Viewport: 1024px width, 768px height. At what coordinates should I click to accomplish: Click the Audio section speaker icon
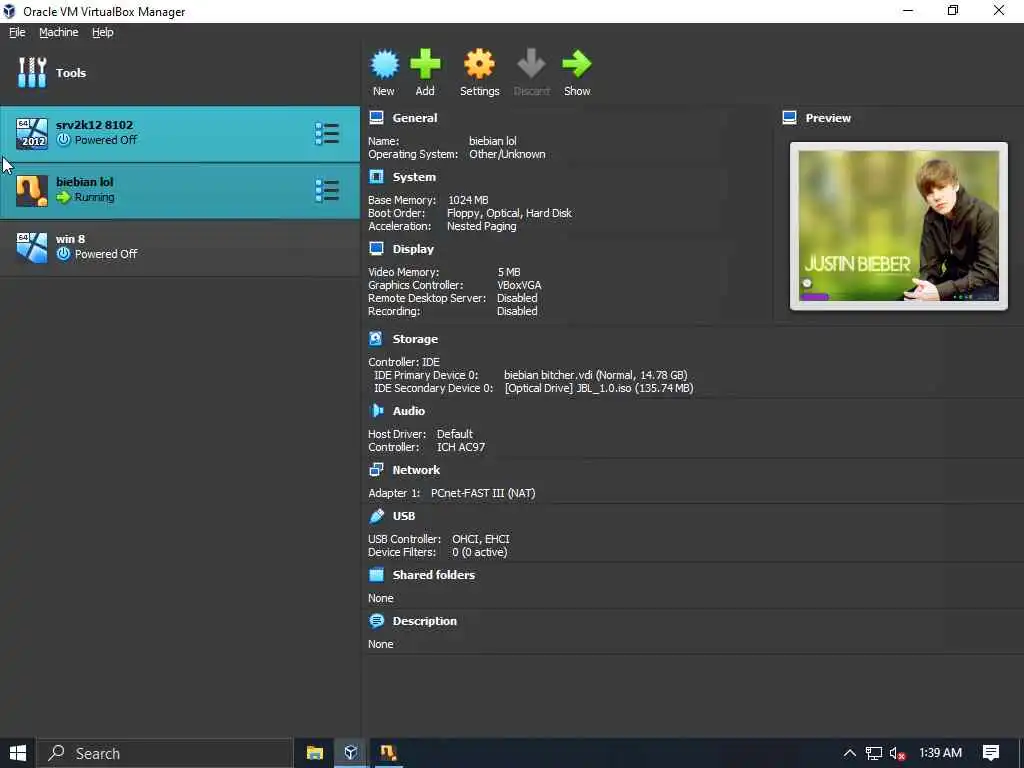click(x=376, y=411)
